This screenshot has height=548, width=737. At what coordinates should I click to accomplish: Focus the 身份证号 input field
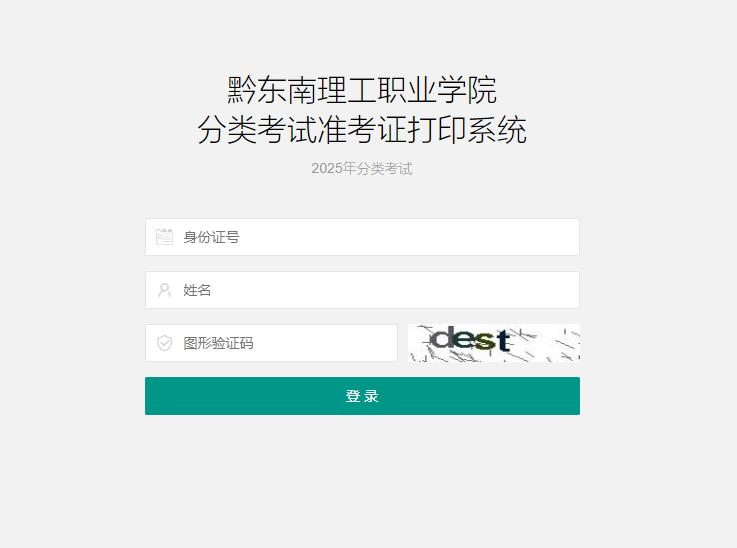(362, 237)
